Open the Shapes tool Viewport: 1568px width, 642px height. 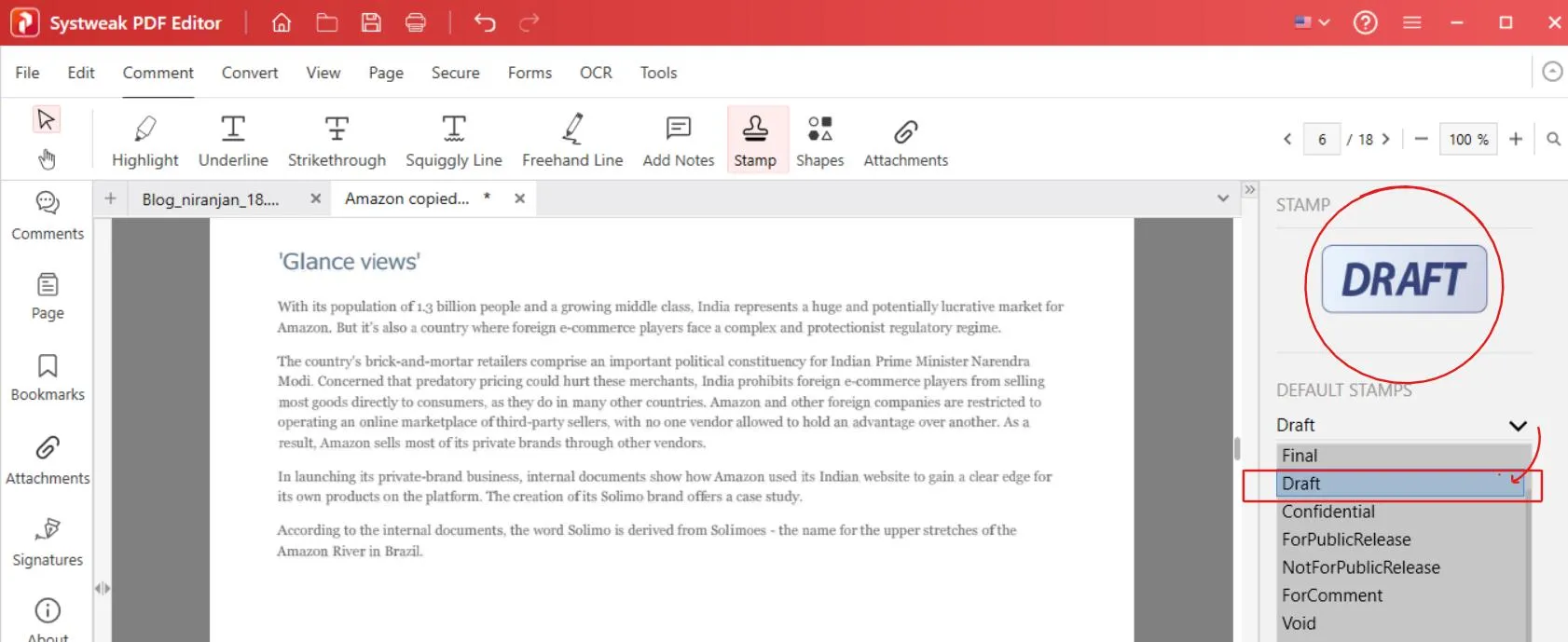click(819, 141)
